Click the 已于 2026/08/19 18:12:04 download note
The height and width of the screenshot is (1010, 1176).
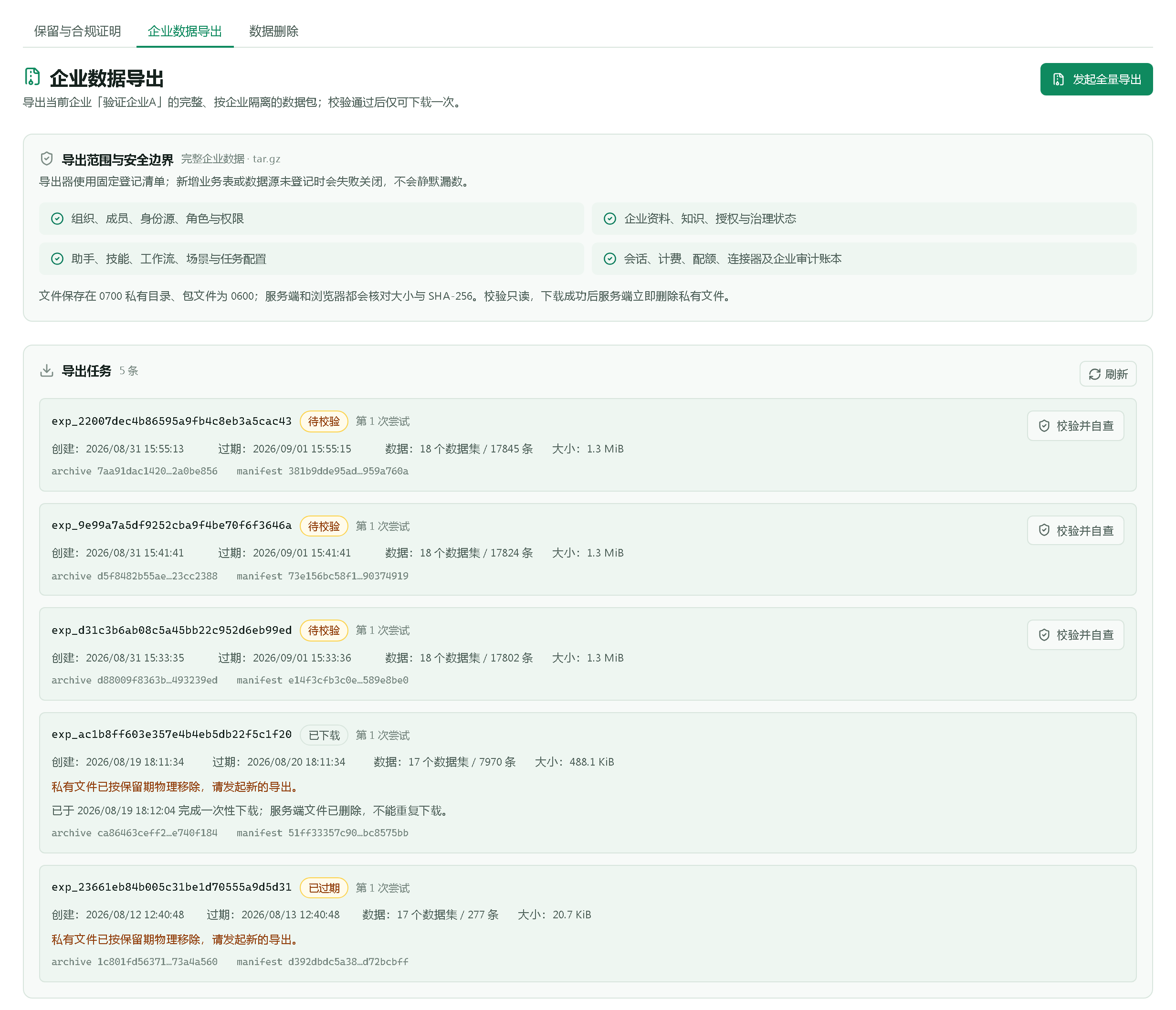(251, 811)
